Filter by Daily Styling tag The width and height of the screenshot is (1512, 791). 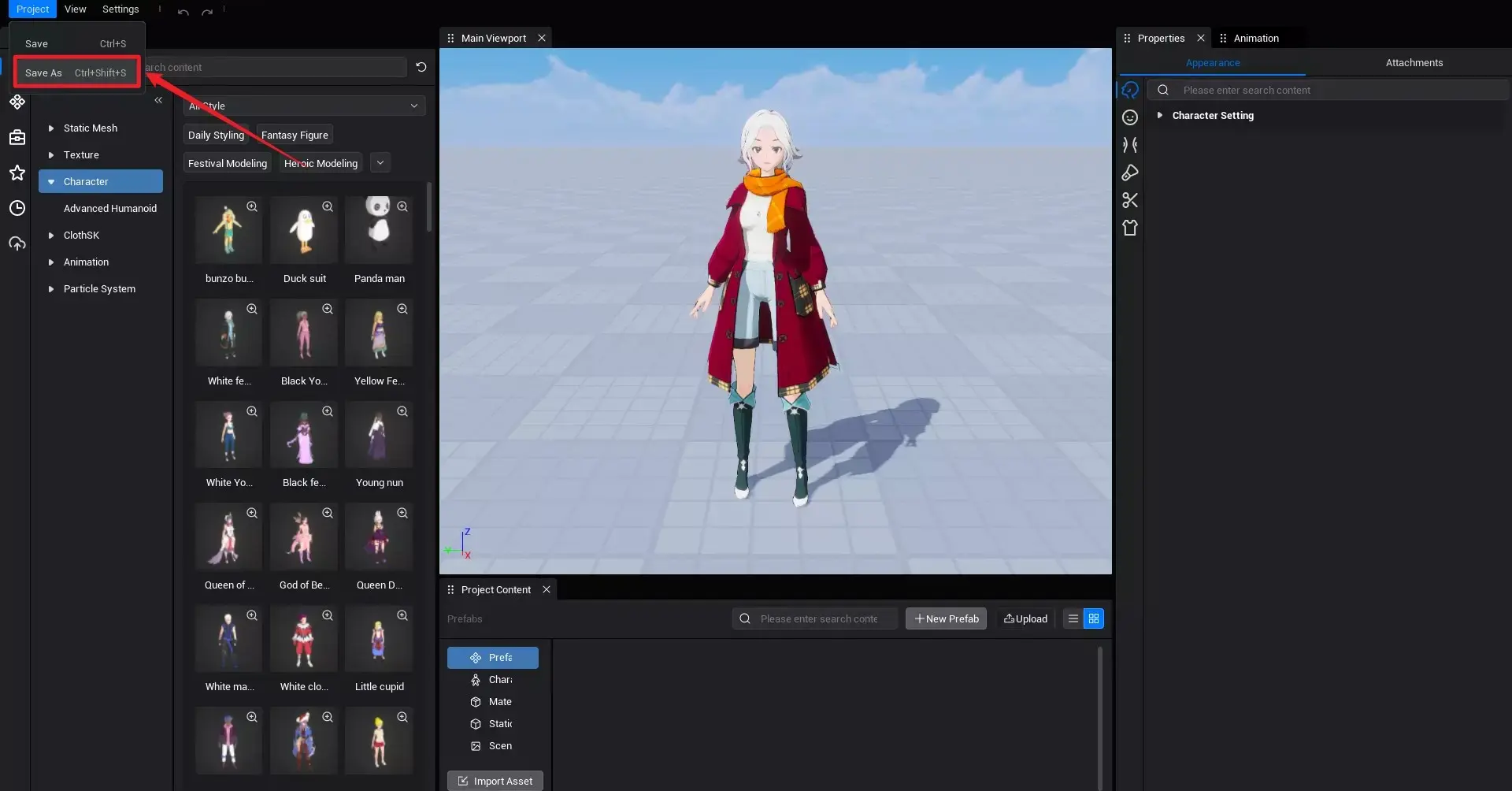click(x=216, y=135)
